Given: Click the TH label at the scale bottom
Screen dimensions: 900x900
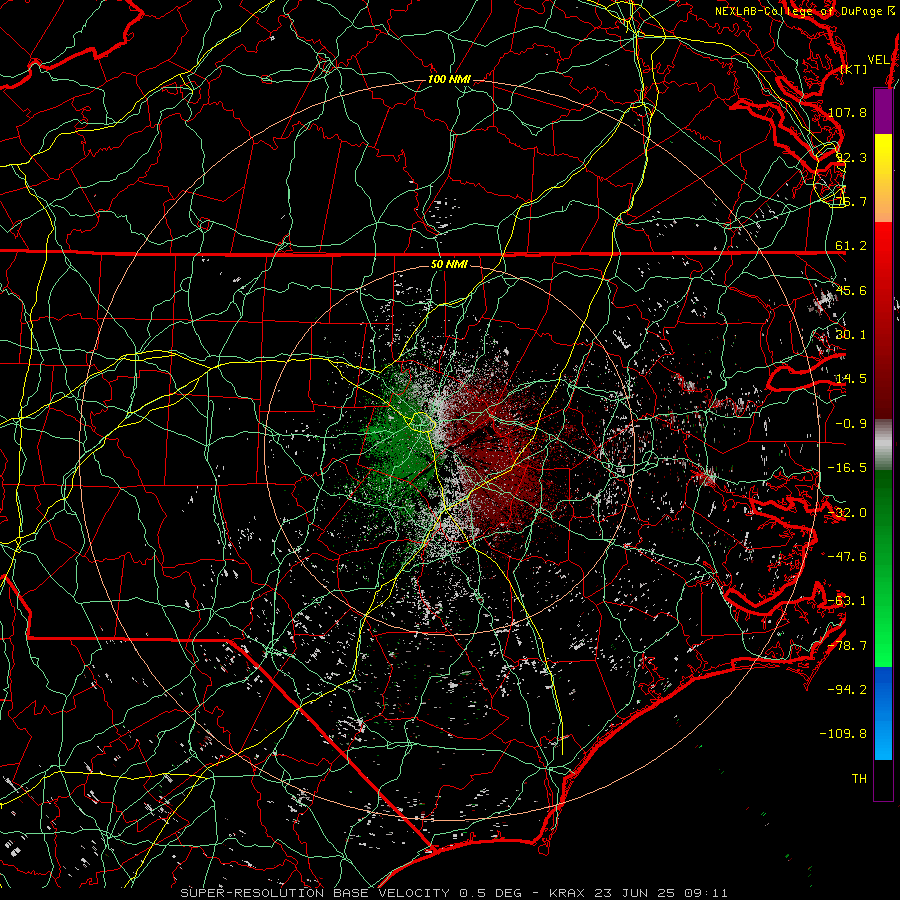Looking at the screenshot, I should pos(859,779).
